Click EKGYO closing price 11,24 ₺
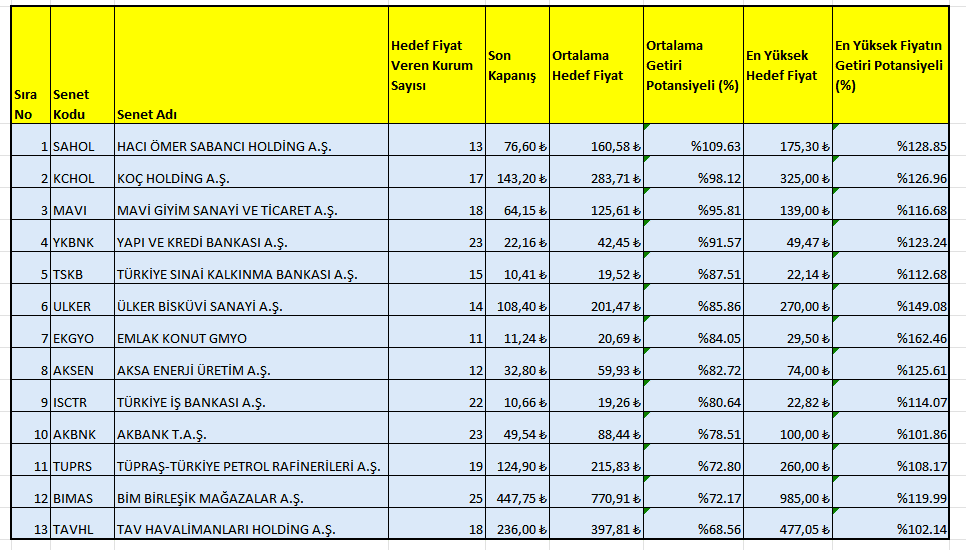The width and height of the screenshot is (966, 550). point(518,332)
